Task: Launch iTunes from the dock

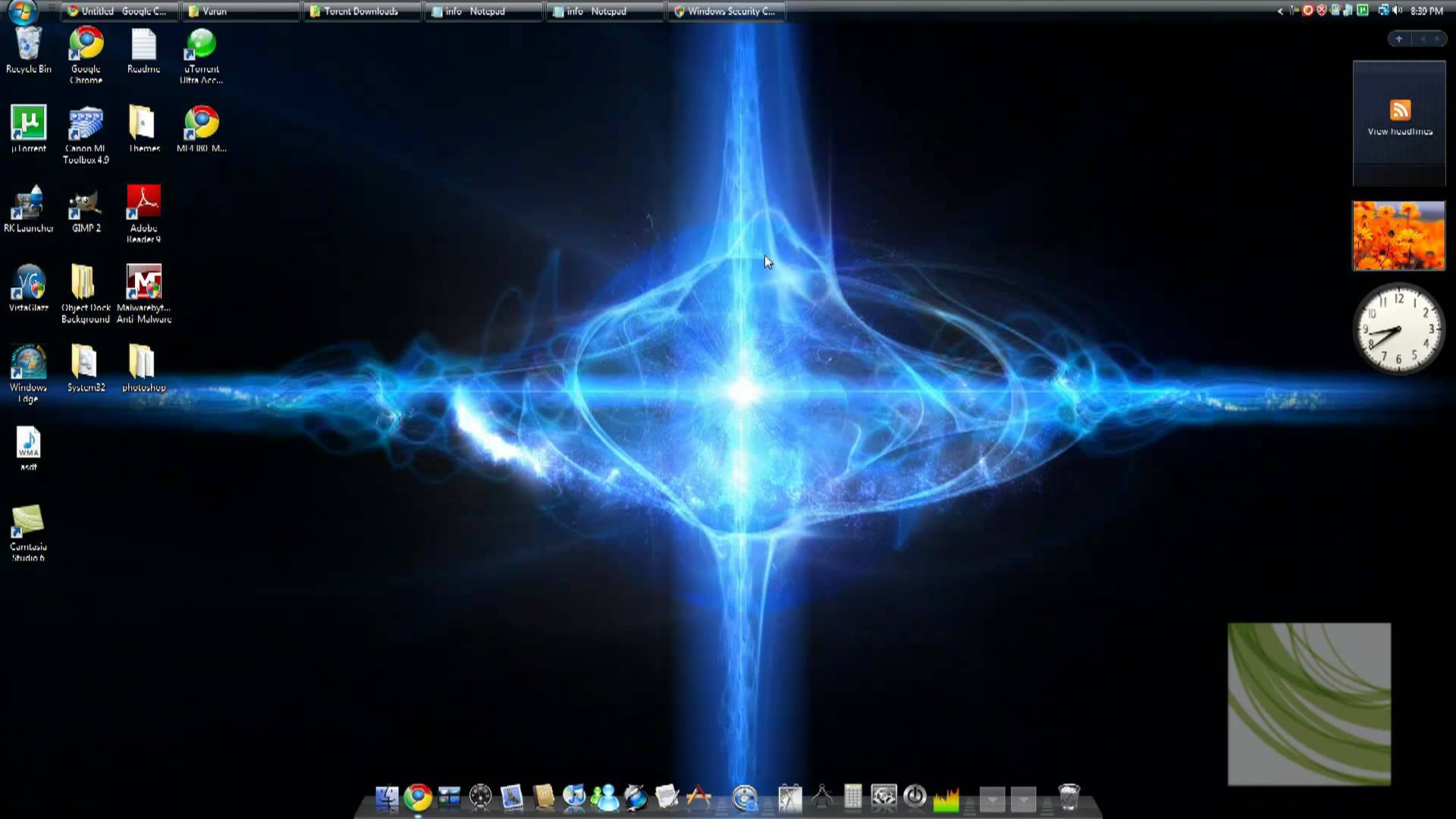Action: (x=574, y=797)
